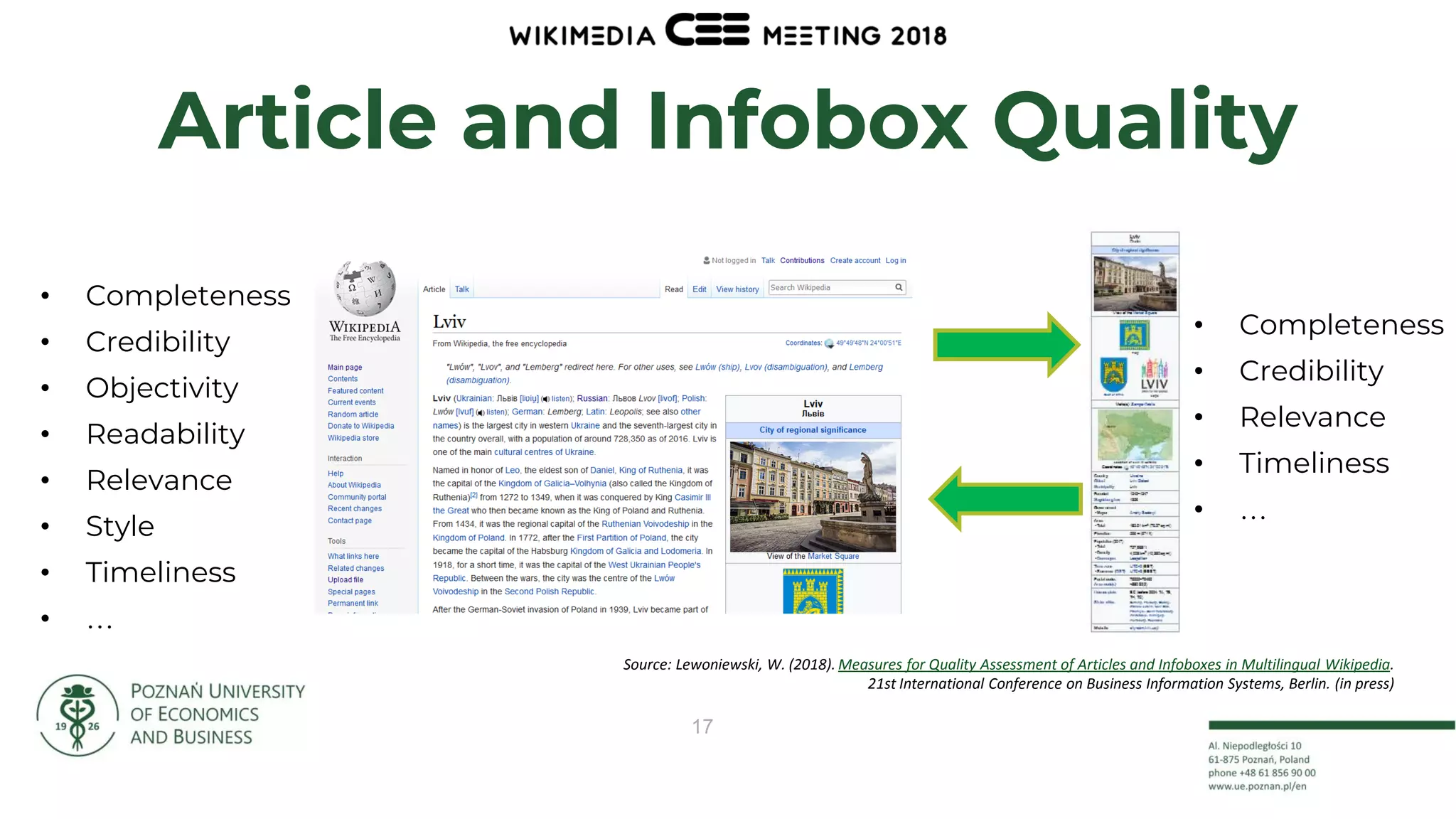Click What links here link
Screen dimensions: 1456x819
(353, 556)
